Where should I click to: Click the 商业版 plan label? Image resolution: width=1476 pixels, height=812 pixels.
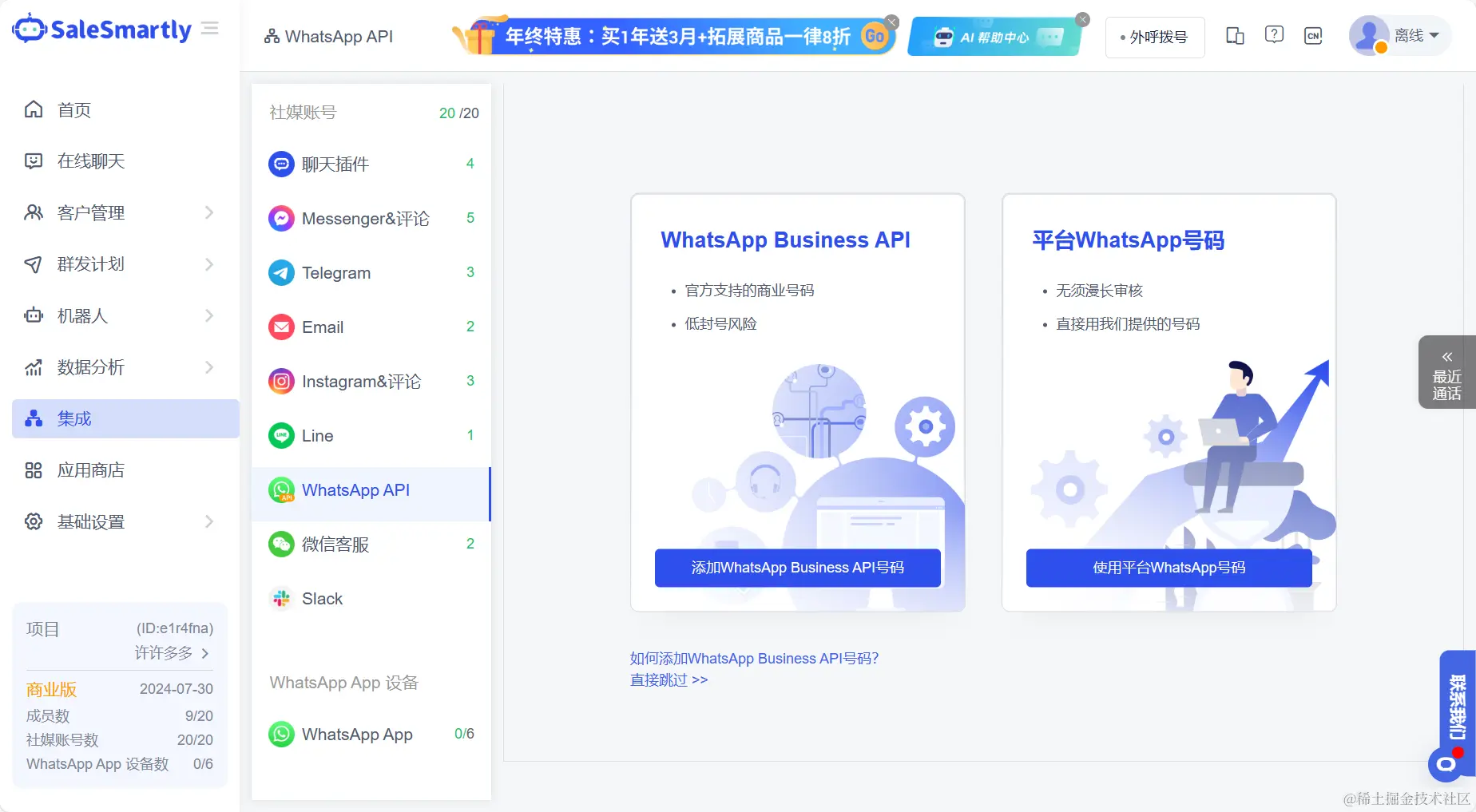(51, 689)
